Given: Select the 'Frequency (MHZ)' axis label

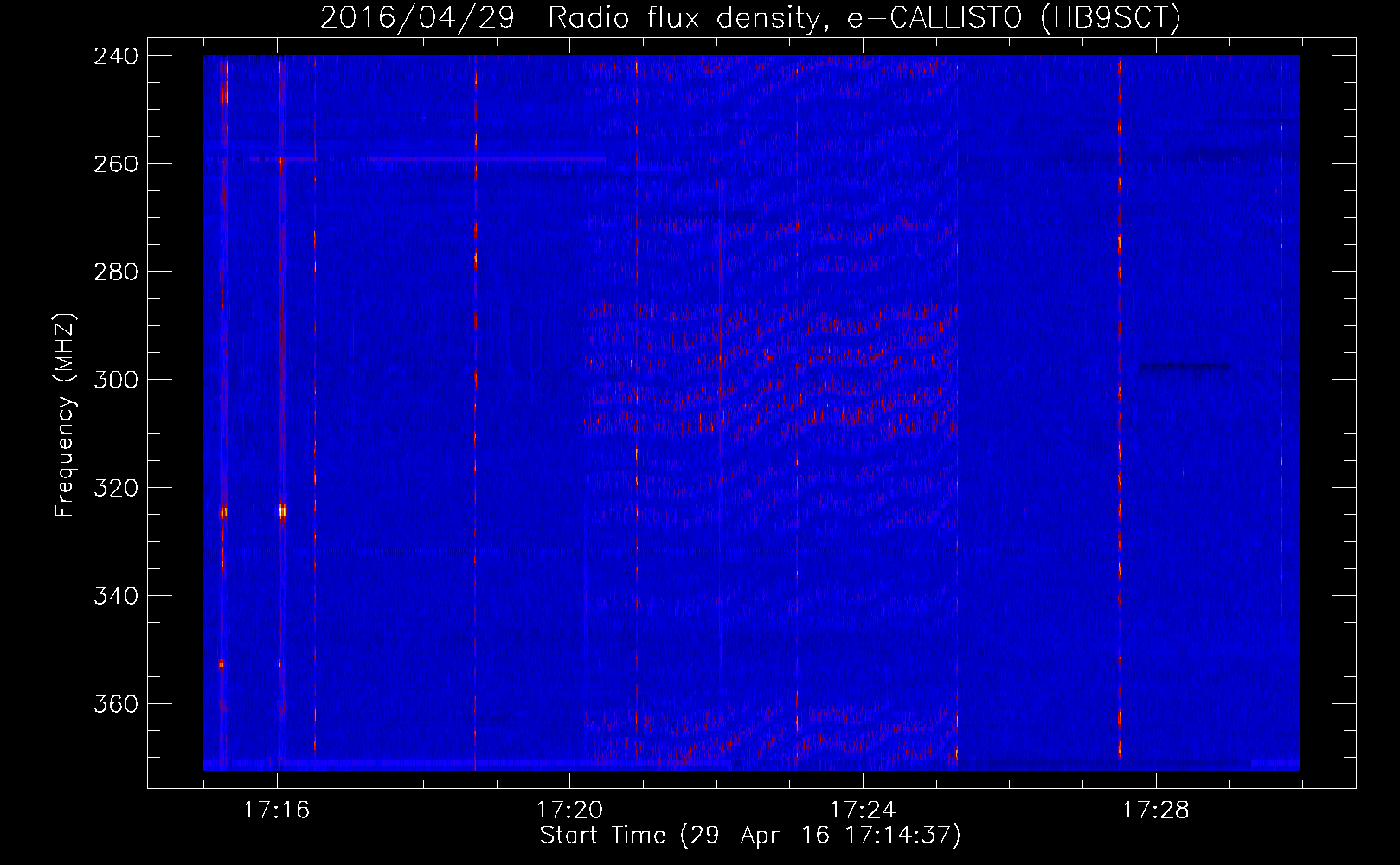Looking at the screenshot, I should [x=65, y=415].
